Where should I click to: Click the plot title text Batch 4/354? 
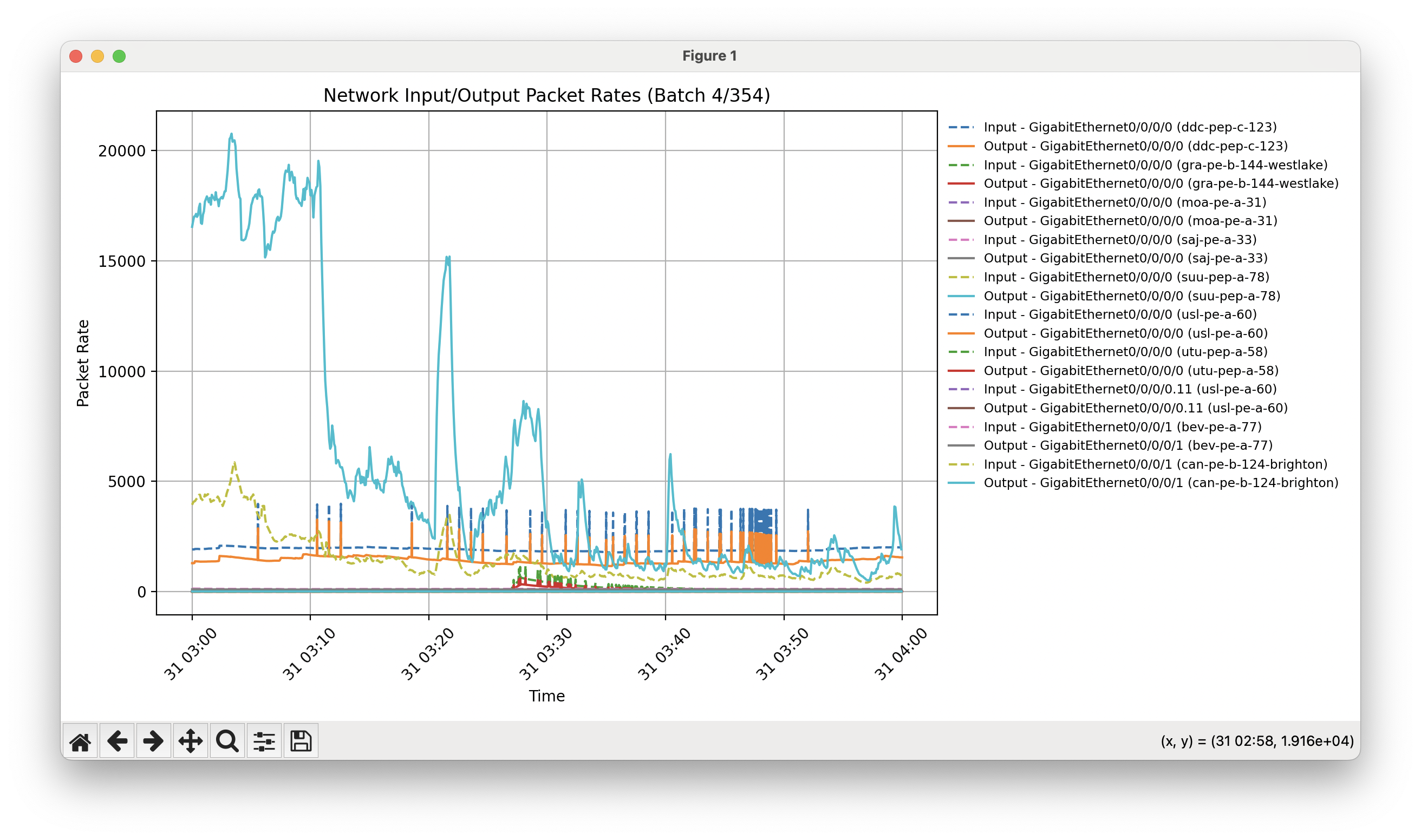coord(546,96)
